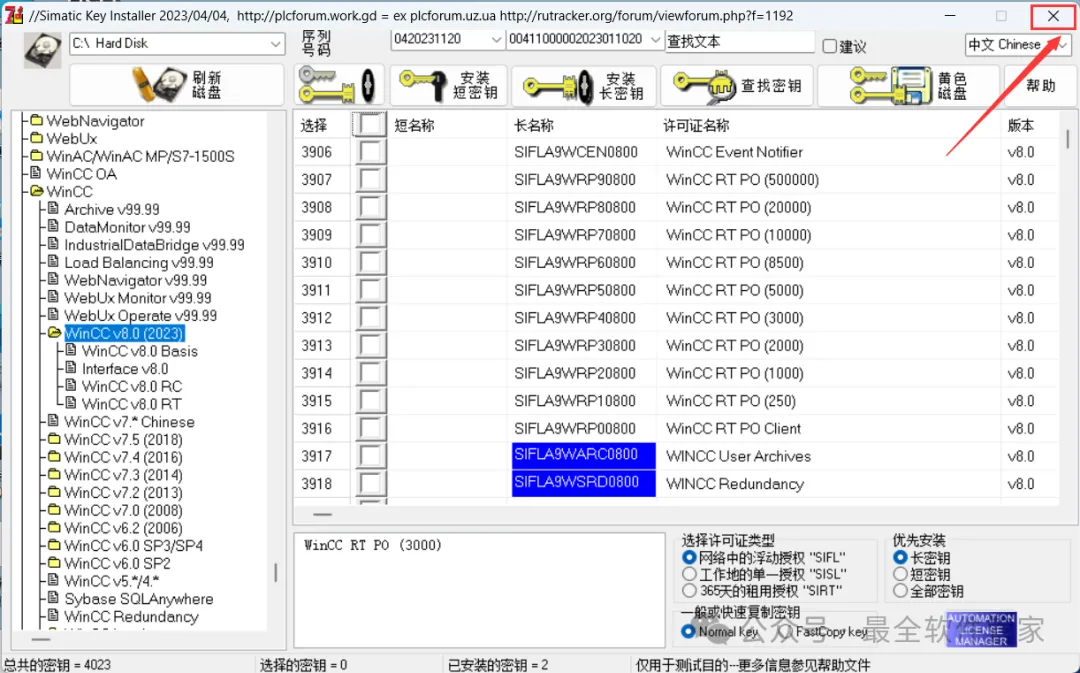
Task: Click the Refresh Disk (刷新磁盘) button
Action: (177, 85)
